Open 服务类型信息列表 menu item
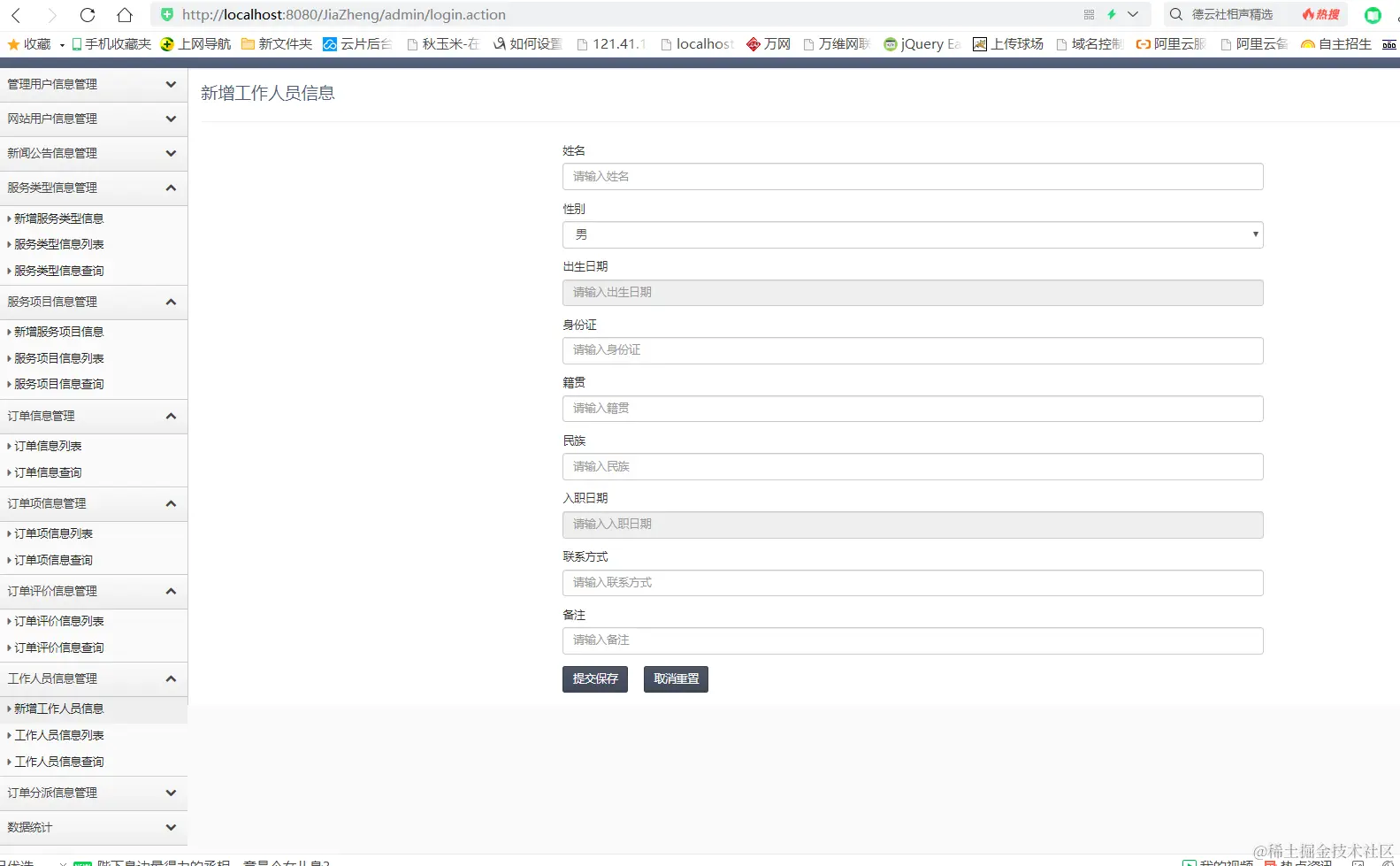 click(x=58, y=244)
